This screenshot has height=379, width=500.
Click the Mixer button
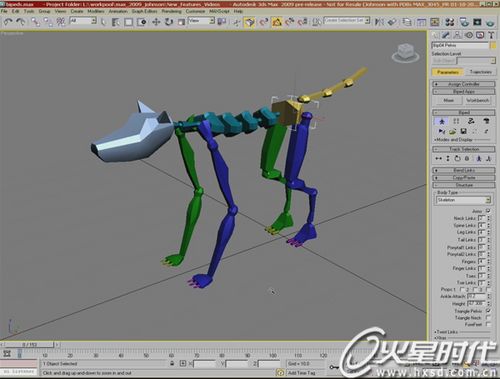coord(448,100)
